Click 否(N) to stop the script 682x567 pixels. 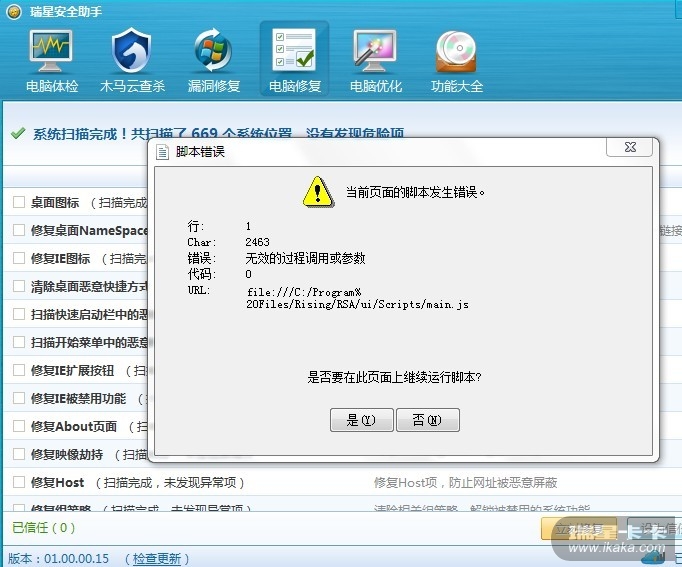click(x=428, y=420)
